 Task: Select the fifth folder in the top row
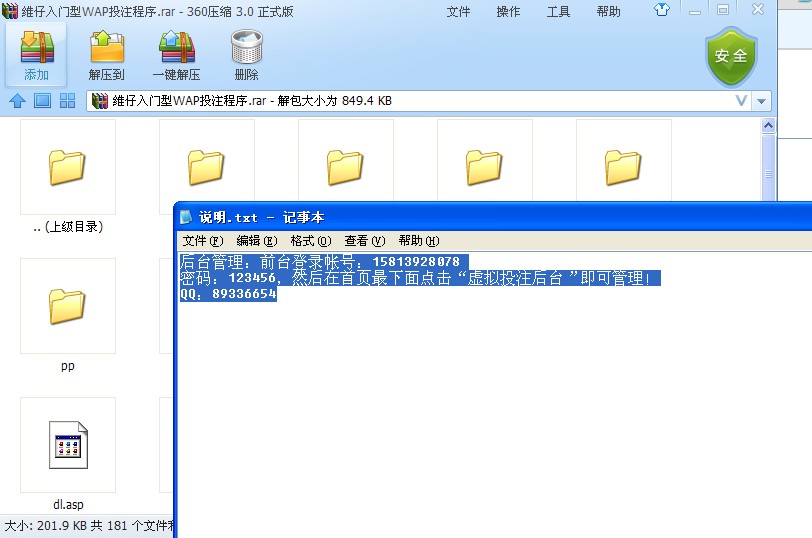pos(623,167)
